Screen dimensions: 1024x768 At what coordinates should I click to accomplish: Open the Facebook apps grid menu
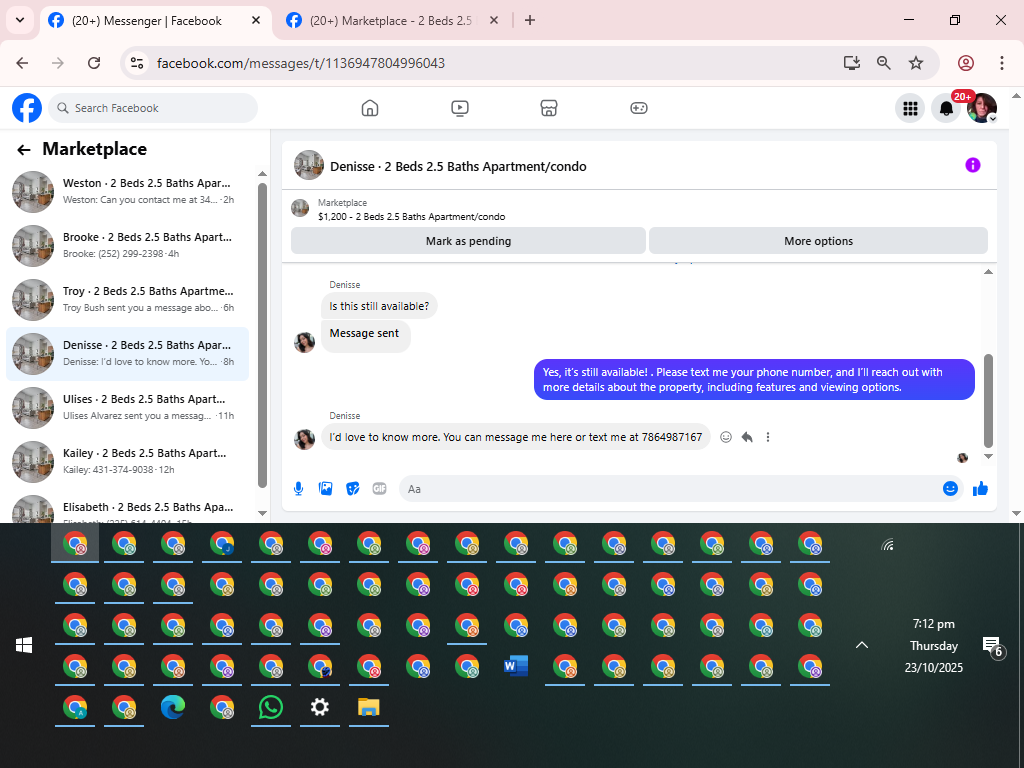tap(910, 108)
